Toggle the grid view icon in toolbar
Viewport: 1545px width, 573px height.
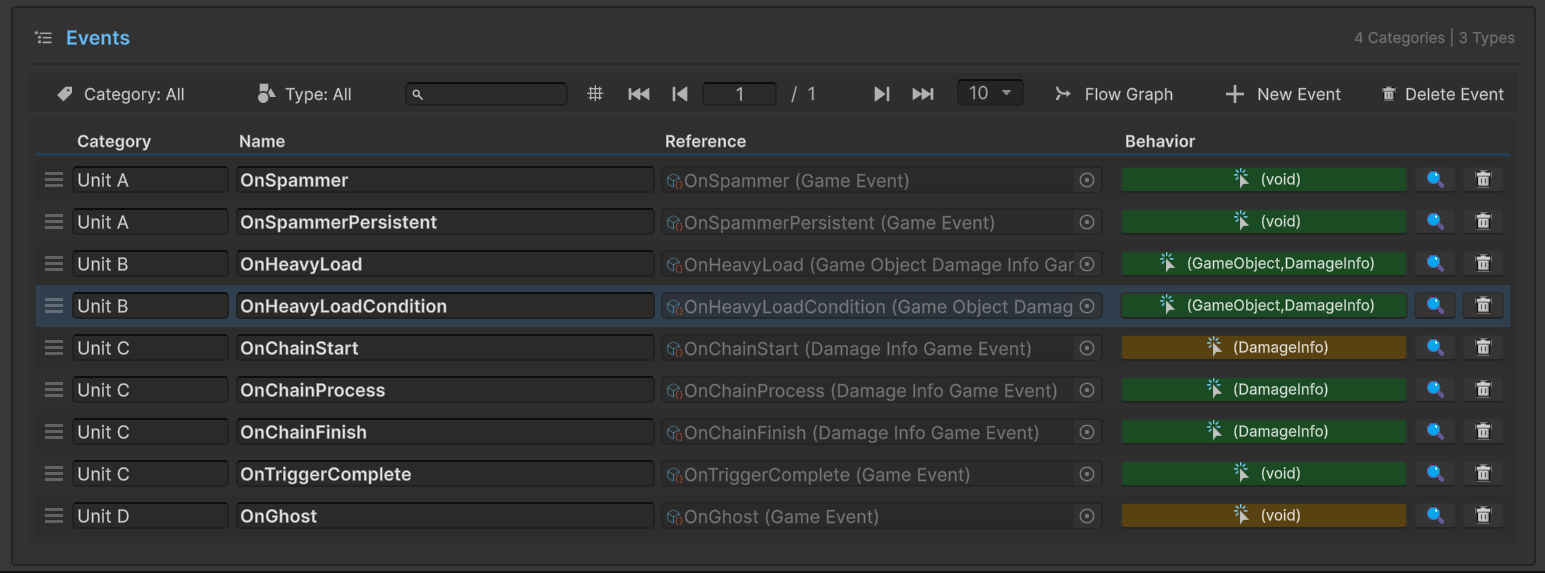pyautogui.click(x=595, y=94)
